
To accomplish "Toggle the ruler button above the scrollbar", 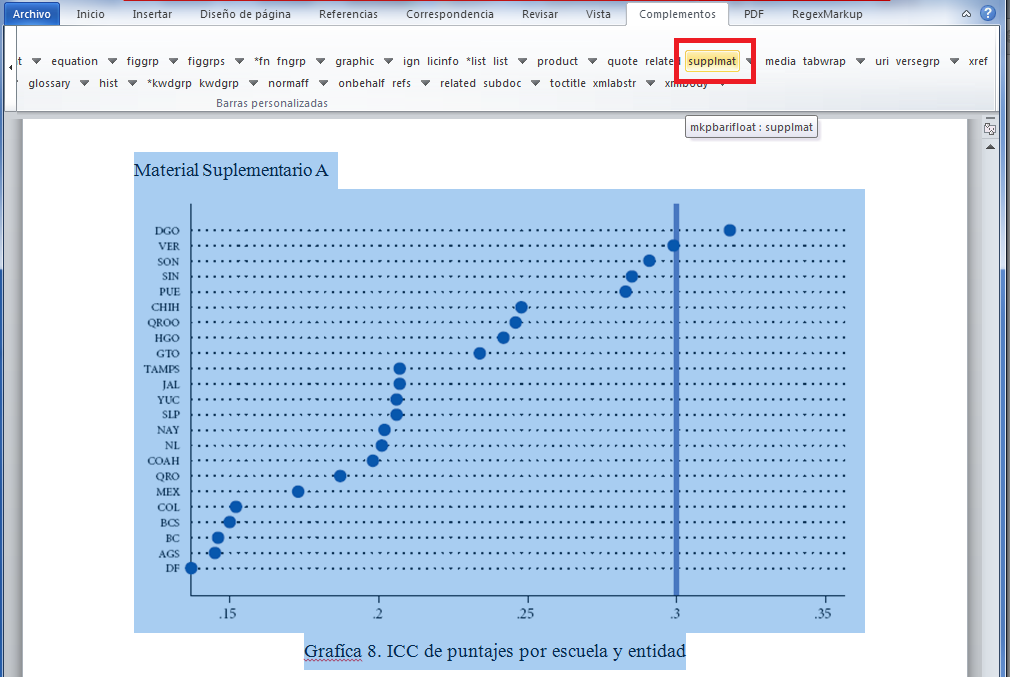I will coord(990,129).
